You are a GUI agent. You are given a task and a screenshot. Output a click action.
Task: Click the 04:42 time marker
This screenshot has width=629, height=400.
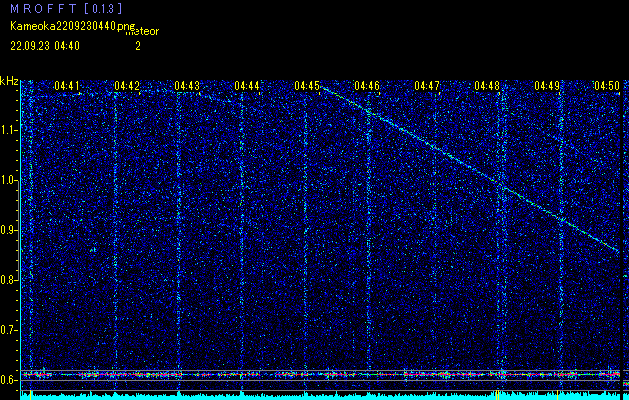point(127,86)
